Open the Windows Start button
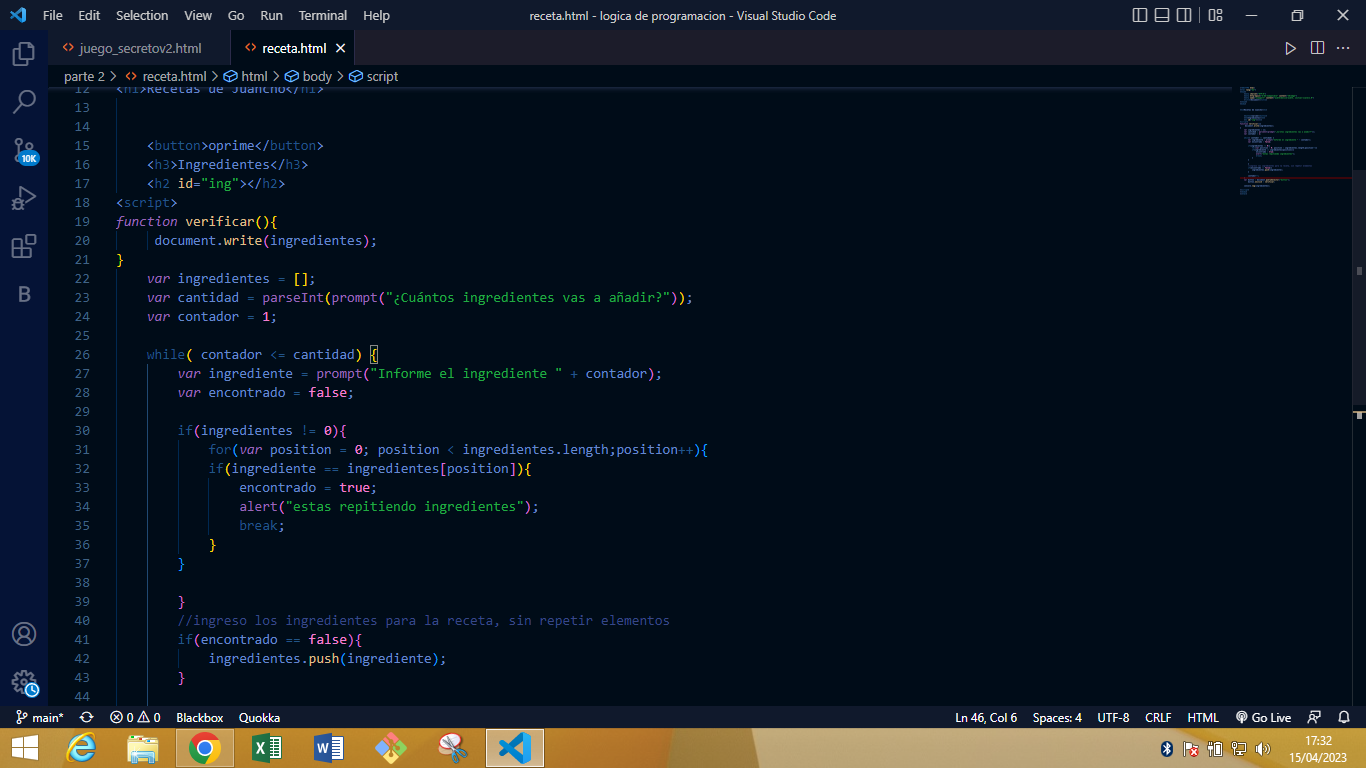 click(x=24, y=748)
